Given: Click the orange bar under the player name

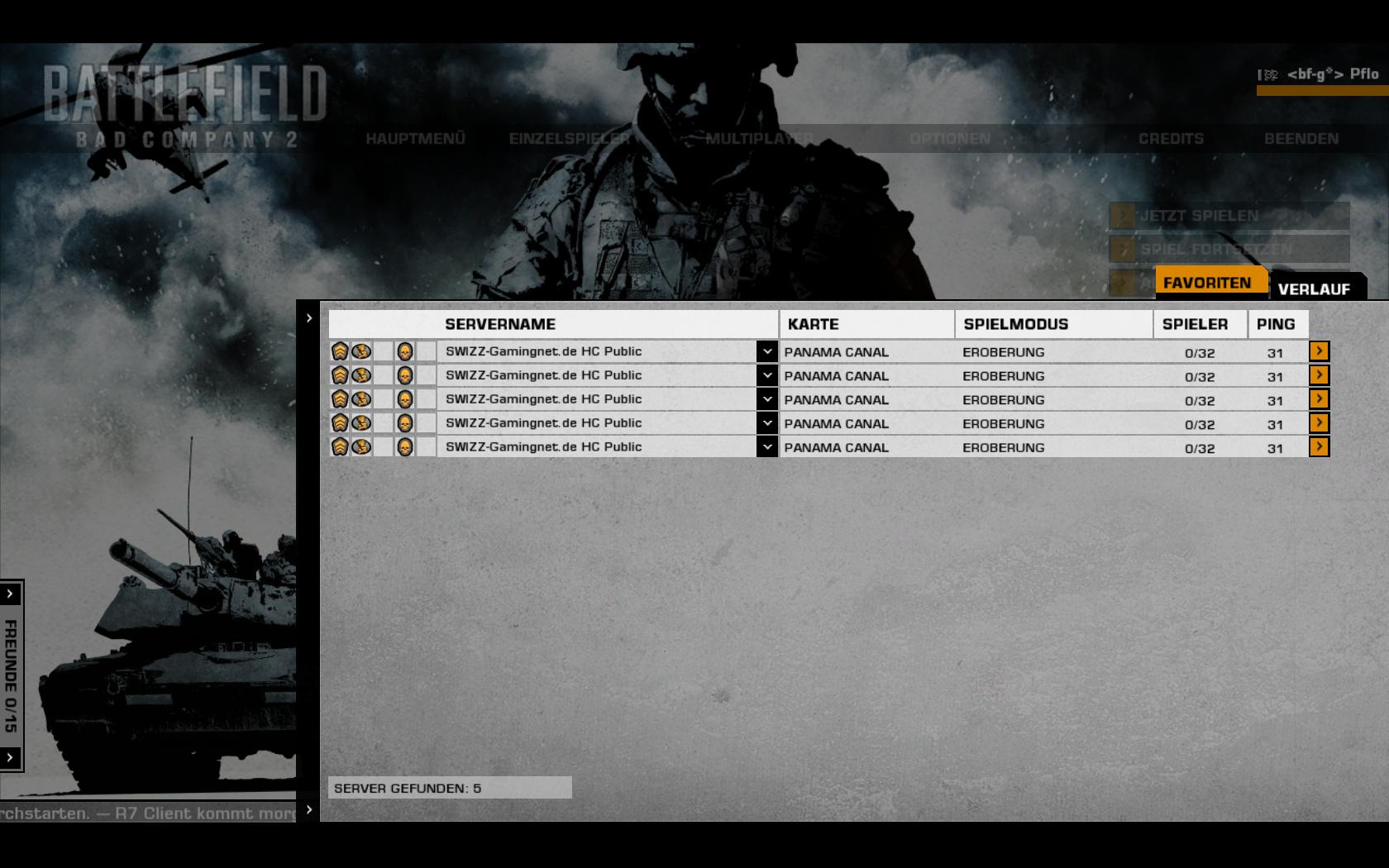Looking at the screenshot, I should pyautogui.click(x=1323, y=91).
